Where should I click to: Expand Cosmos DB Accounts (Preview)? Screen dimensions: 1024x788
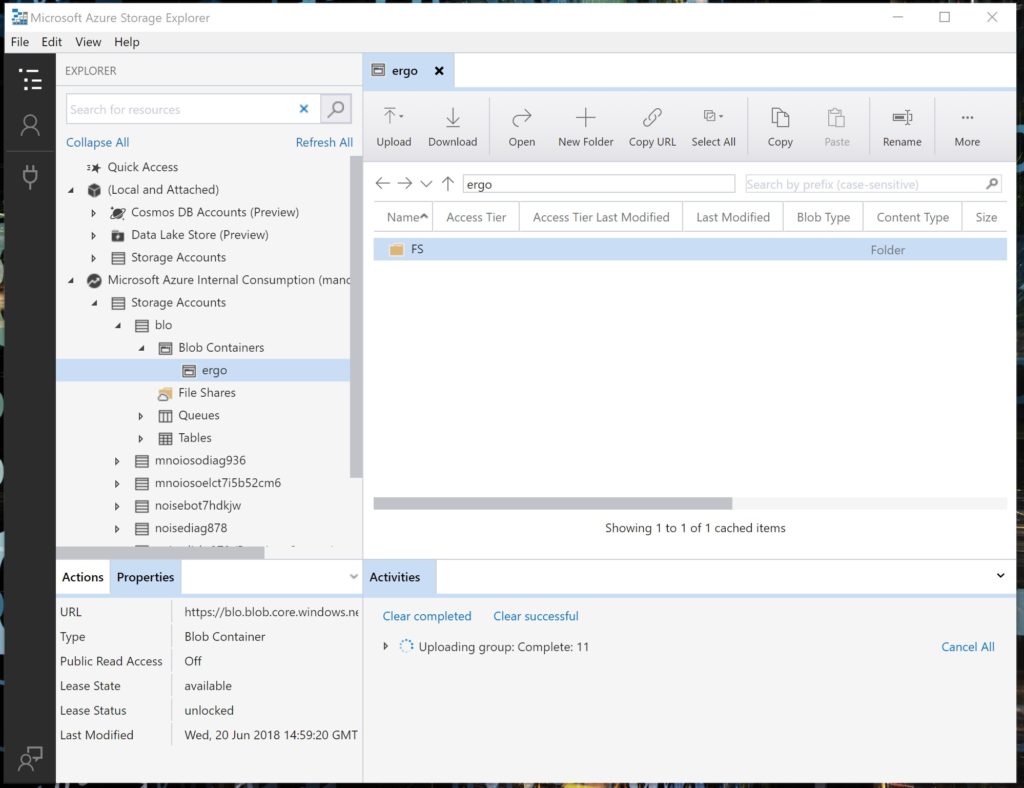click(x=93, y=213)
